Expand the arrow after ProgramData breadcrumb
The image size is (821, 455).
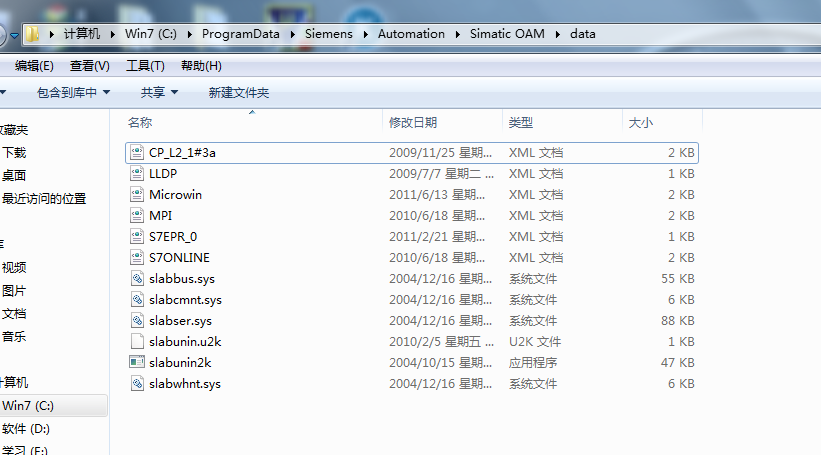293,34
